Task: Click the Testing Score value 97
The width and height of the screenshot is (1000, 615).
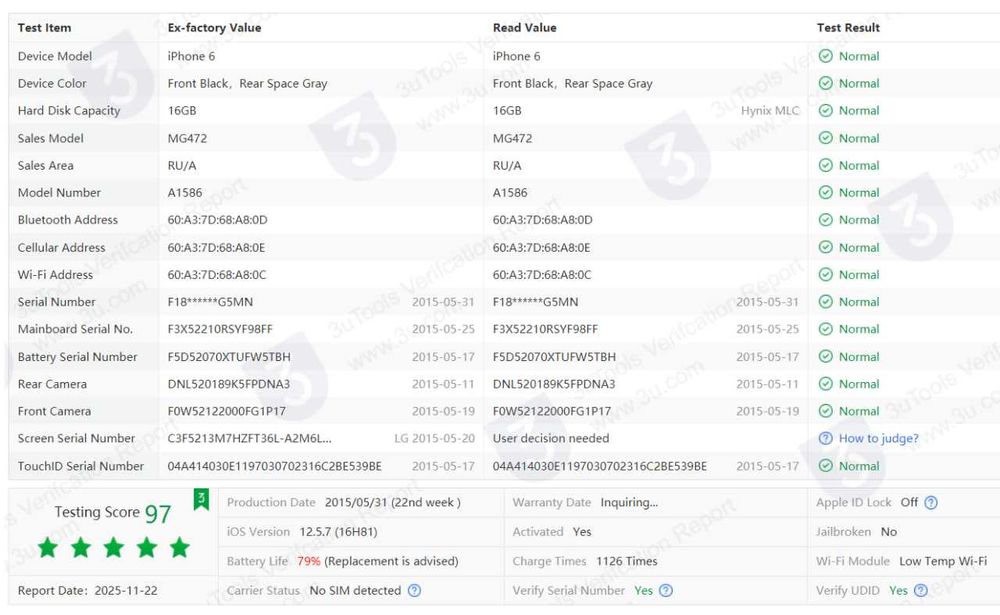Action: [x=158, y=514]
